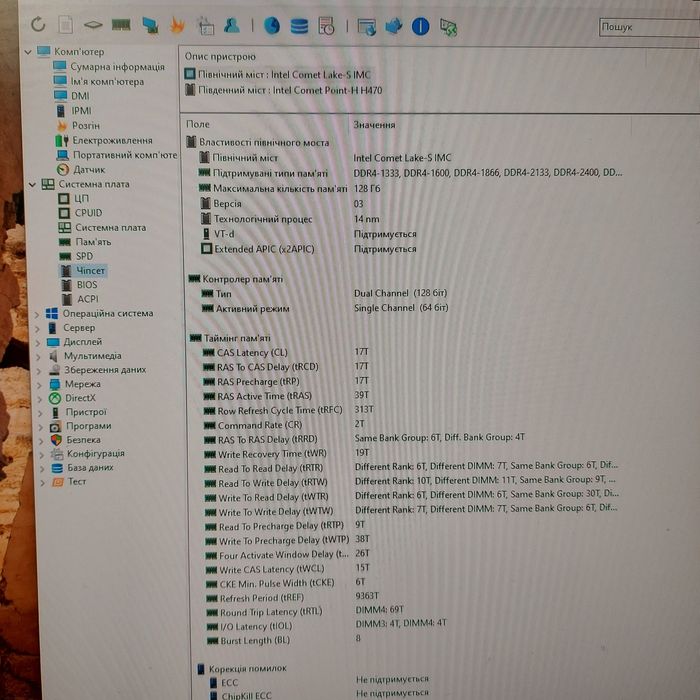Select Південний міст Intel Comet Point-H H470 device
The image size is (700, 700).
283,90
